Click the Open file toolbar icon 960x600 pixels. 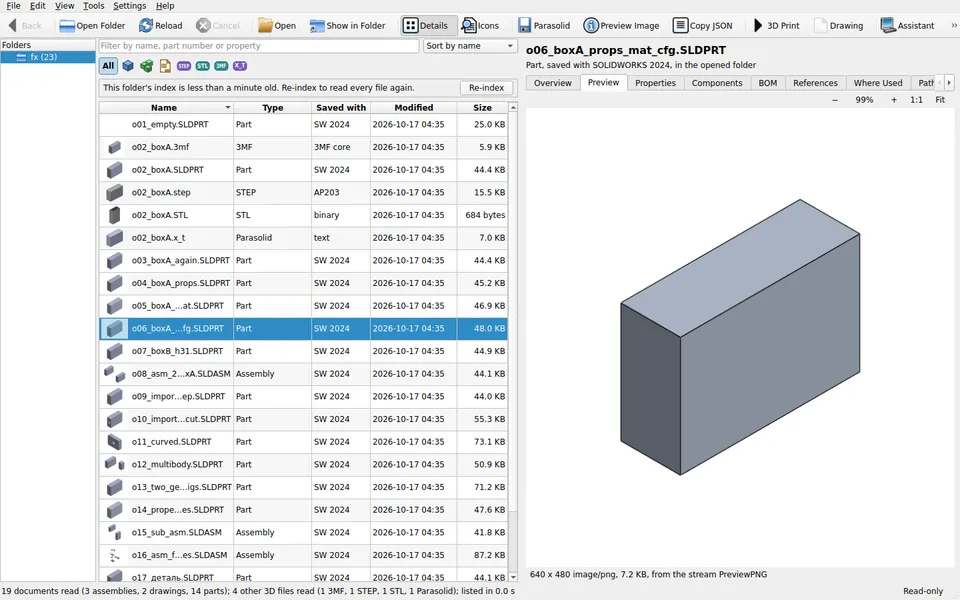click(x=265, y=26)
